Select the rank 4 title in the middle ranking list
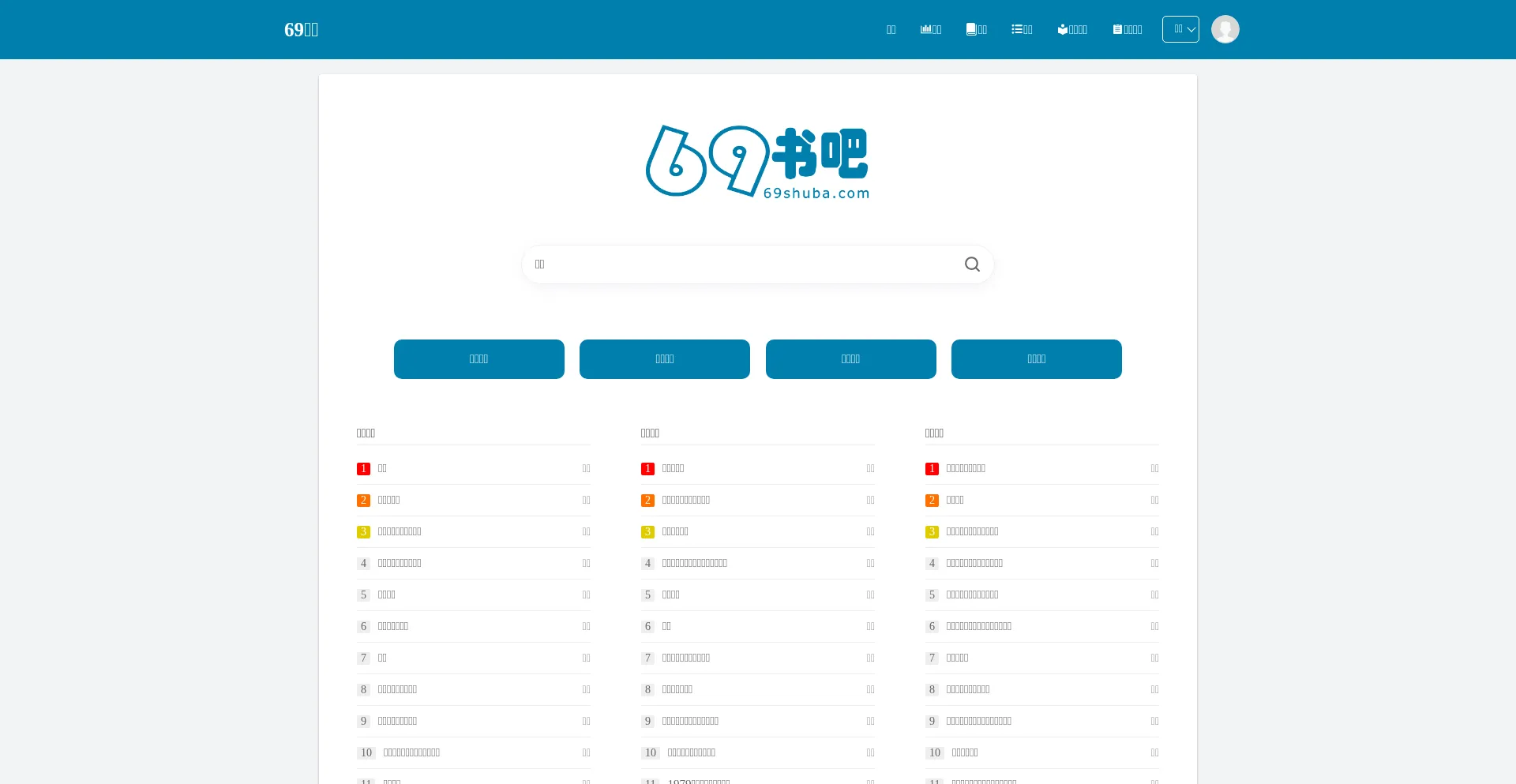 695,563
